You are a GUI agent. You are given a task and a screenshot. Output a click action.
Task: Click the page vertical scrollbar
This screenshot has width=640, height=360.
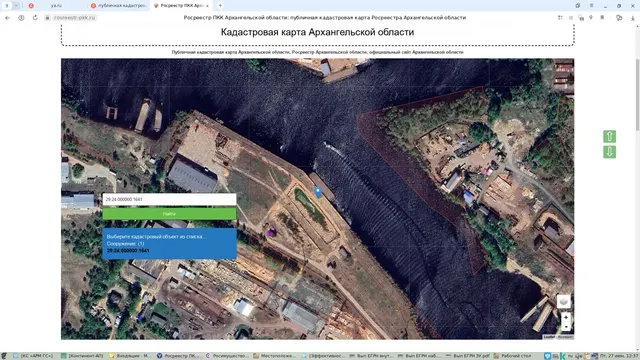pos(638,95)
